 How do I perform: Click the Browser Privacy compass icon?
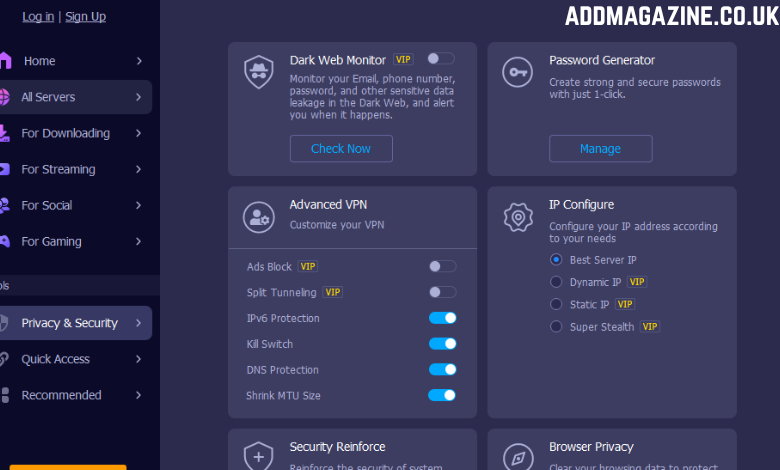point(518,456)
